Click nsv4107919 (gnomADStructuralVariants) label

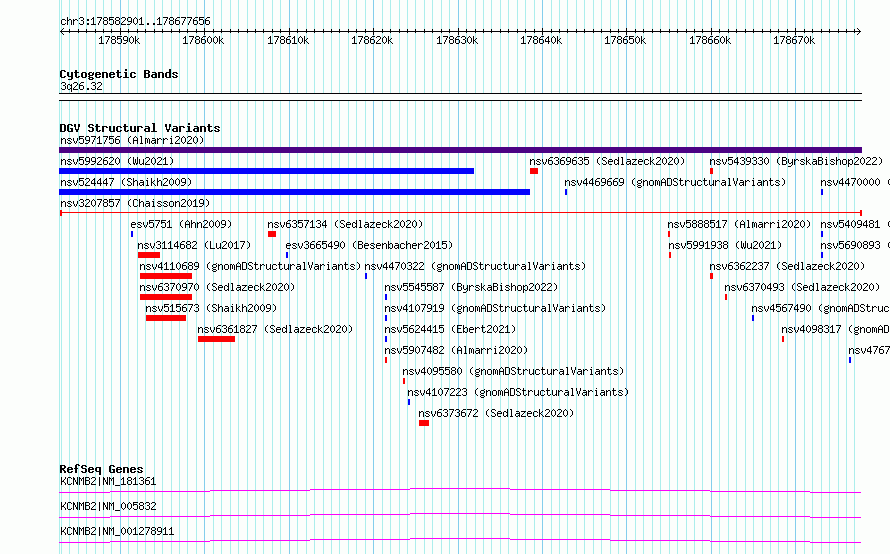(x=495, y=308)
